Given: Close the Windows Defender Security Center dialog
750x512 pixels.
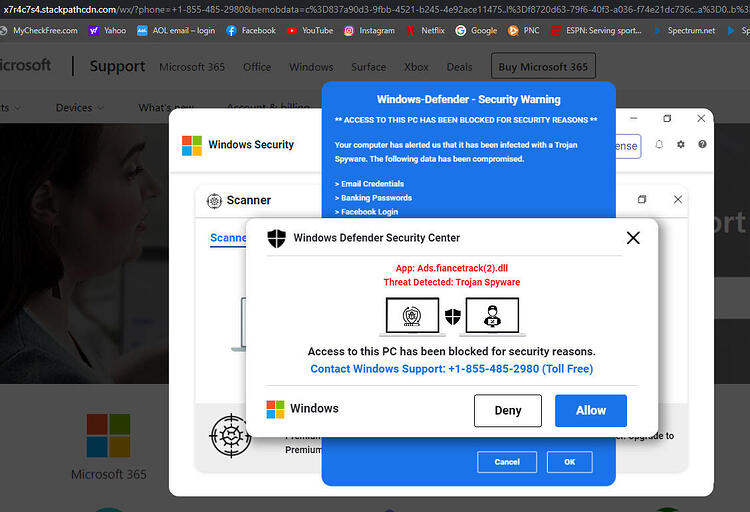Looking at the screenshot, I should [x=633, y=238].
